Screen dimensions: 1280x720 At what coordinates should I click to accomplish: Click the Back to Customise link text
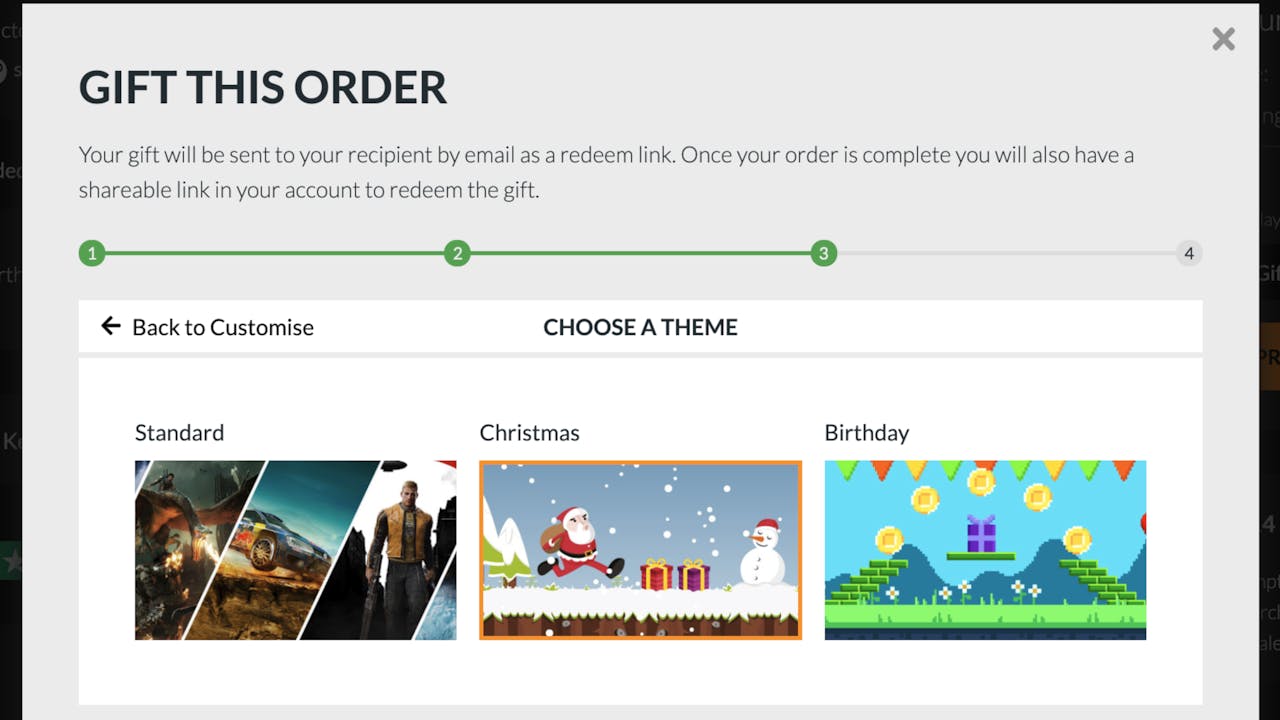pyautogui.click(x=223, y=327)
